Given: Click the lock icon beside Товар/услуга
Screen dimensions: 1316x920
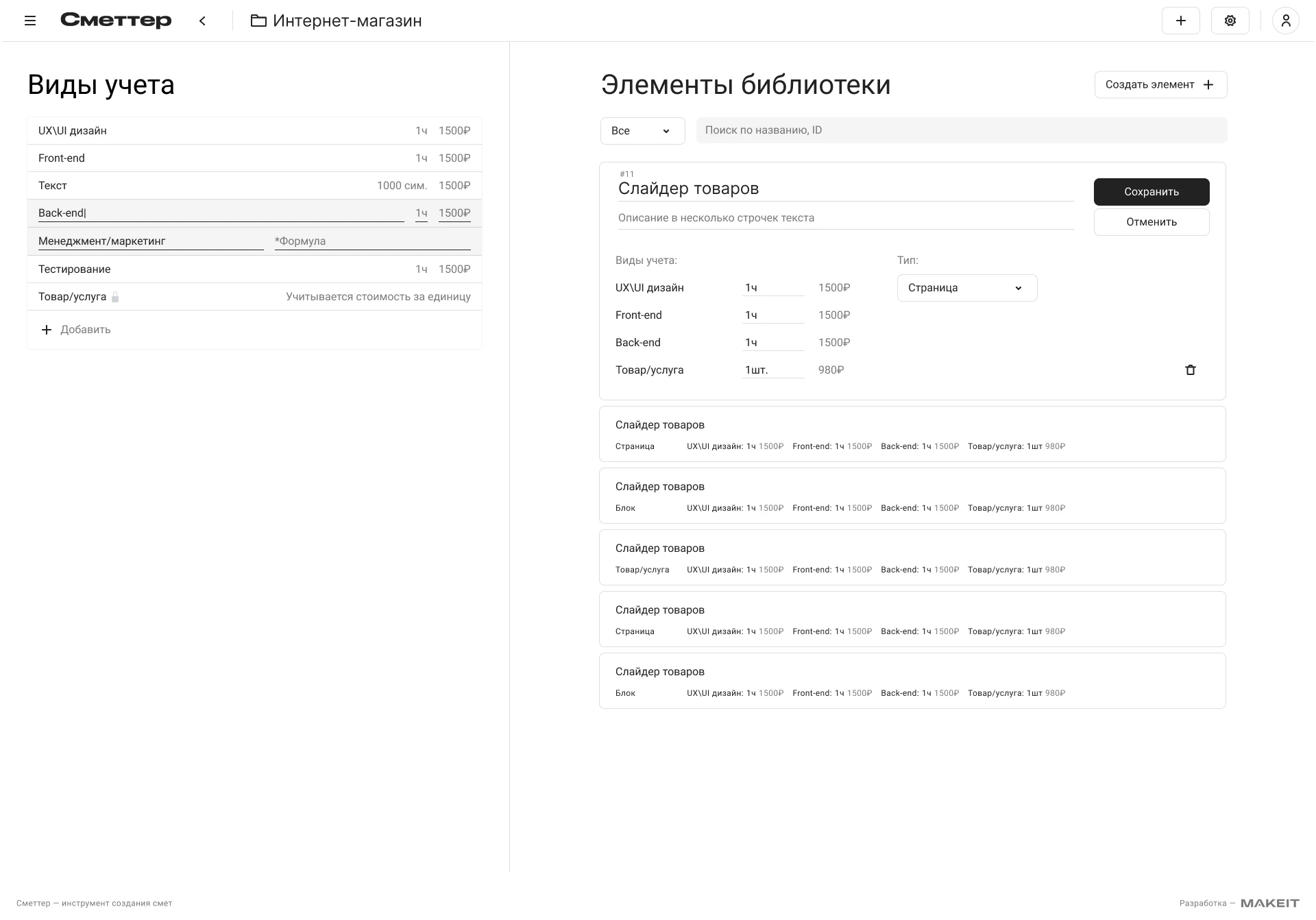Looking at the screenshot, I should click(x=115, y=297).
